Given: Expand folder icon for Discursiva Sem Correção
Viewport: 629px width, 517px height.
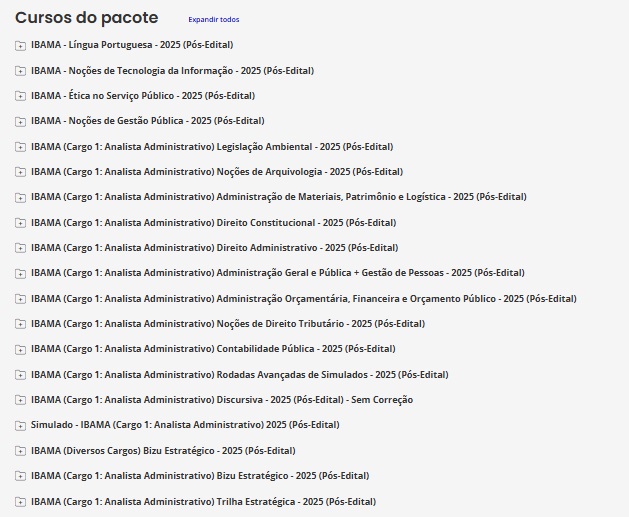Looking at the screenshot, I should [20, 400].
